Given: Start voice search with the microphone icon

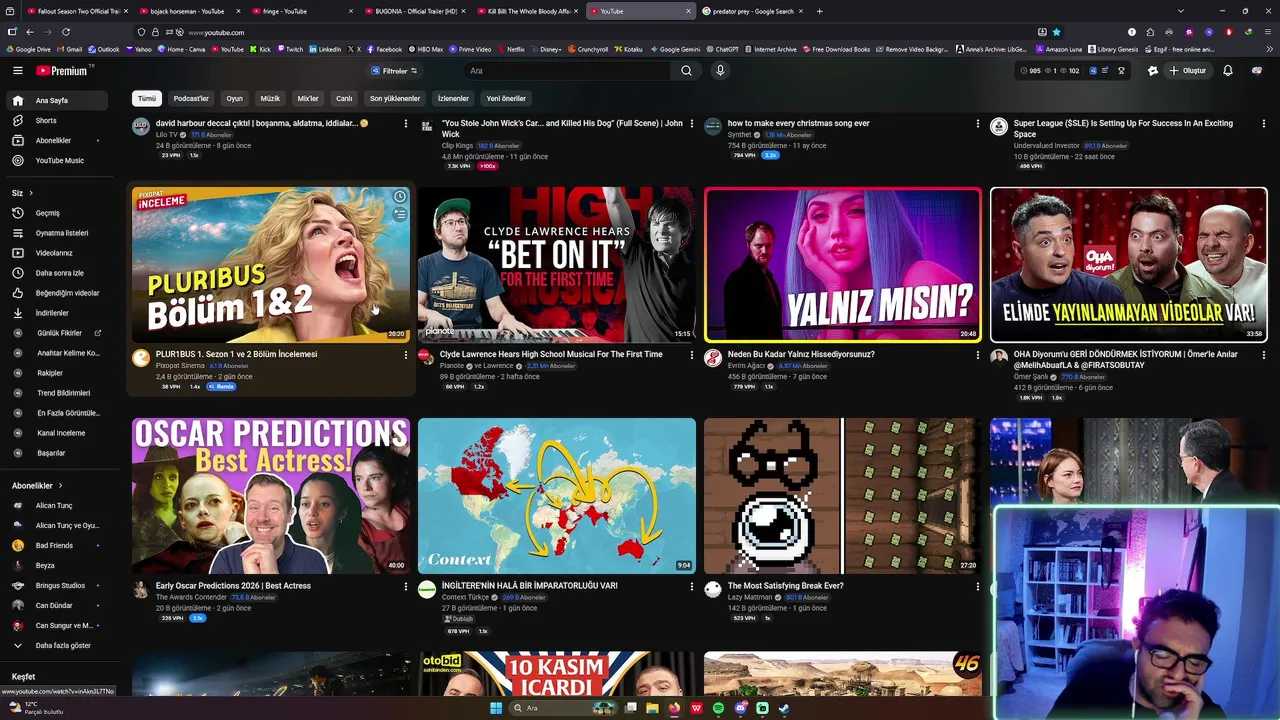Looking at the screenshot, I should coord(720,71).
